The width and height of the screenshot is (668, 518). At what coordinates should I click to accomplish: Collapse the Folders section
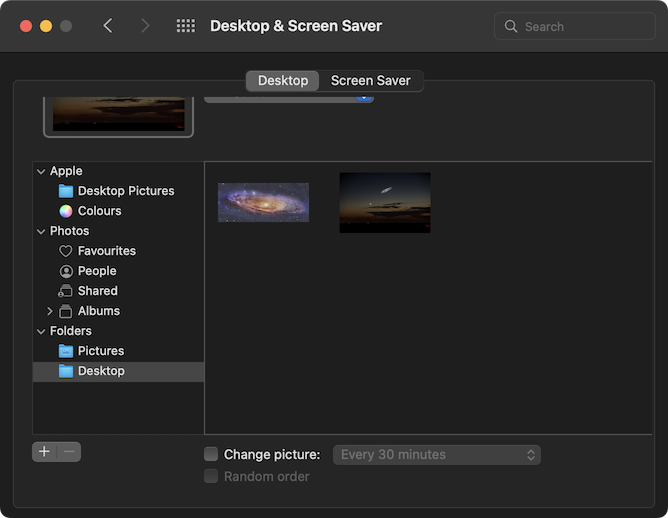[x=41, y=331]
